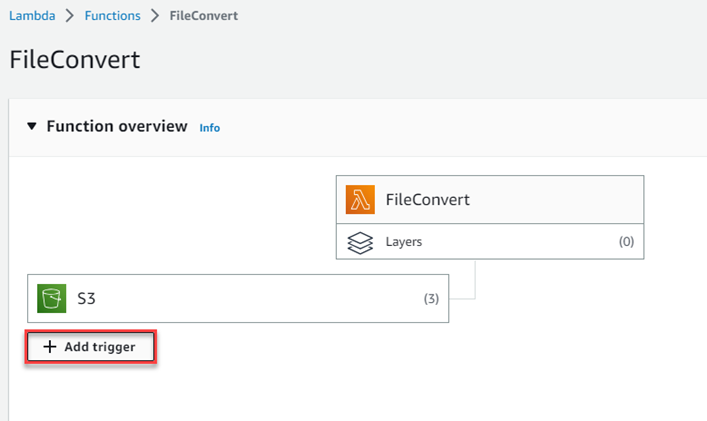Screen dimensions: 707x421
Task: Click the green S3 bucket icon
Action: pos(51,298)
